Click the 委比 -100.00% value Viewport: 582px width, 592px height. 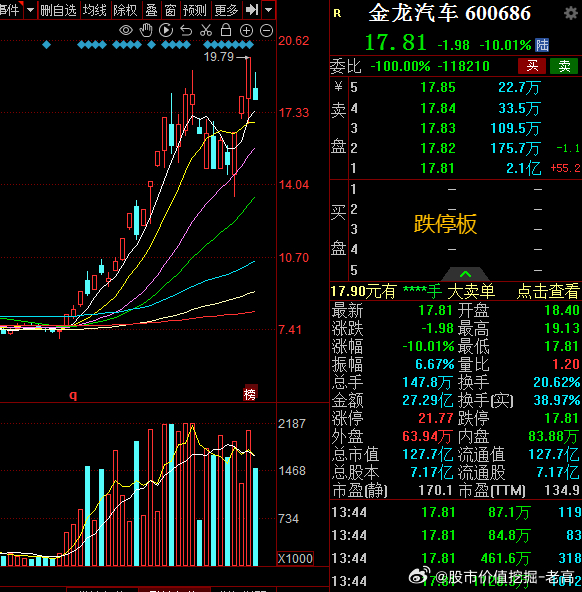(400, 66)
